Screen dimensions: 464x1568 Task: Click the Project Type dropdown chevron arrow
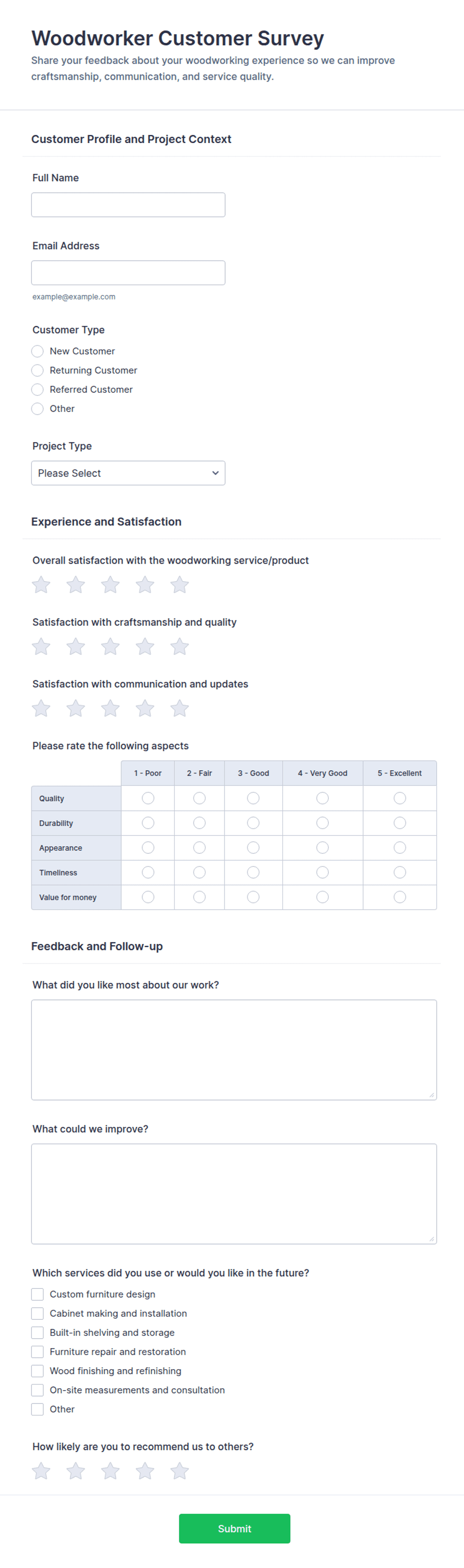click(x=215, y=473)
